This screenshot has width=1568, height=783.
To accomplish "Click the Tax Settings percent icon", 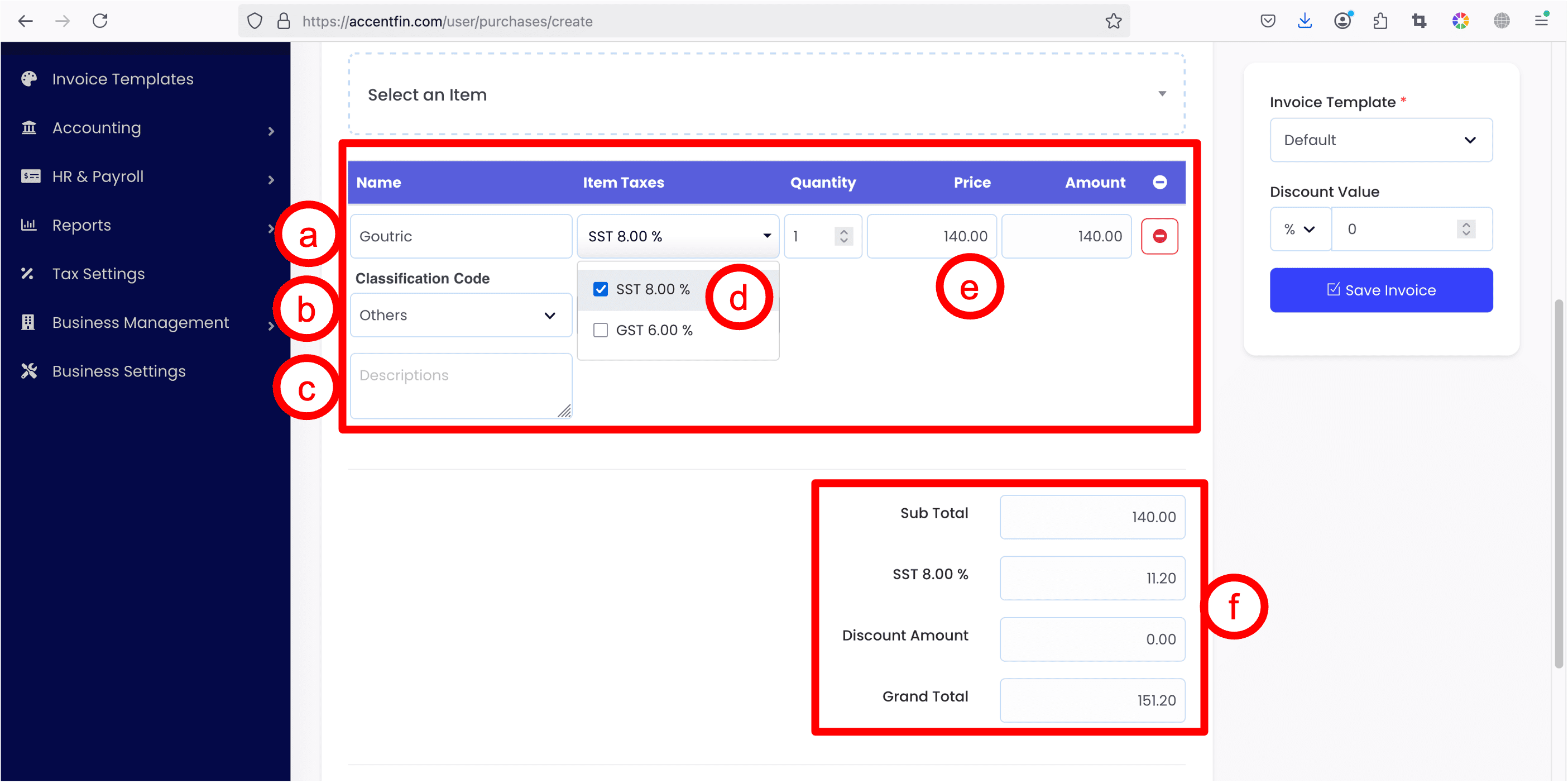I will [x=27, y=274].
